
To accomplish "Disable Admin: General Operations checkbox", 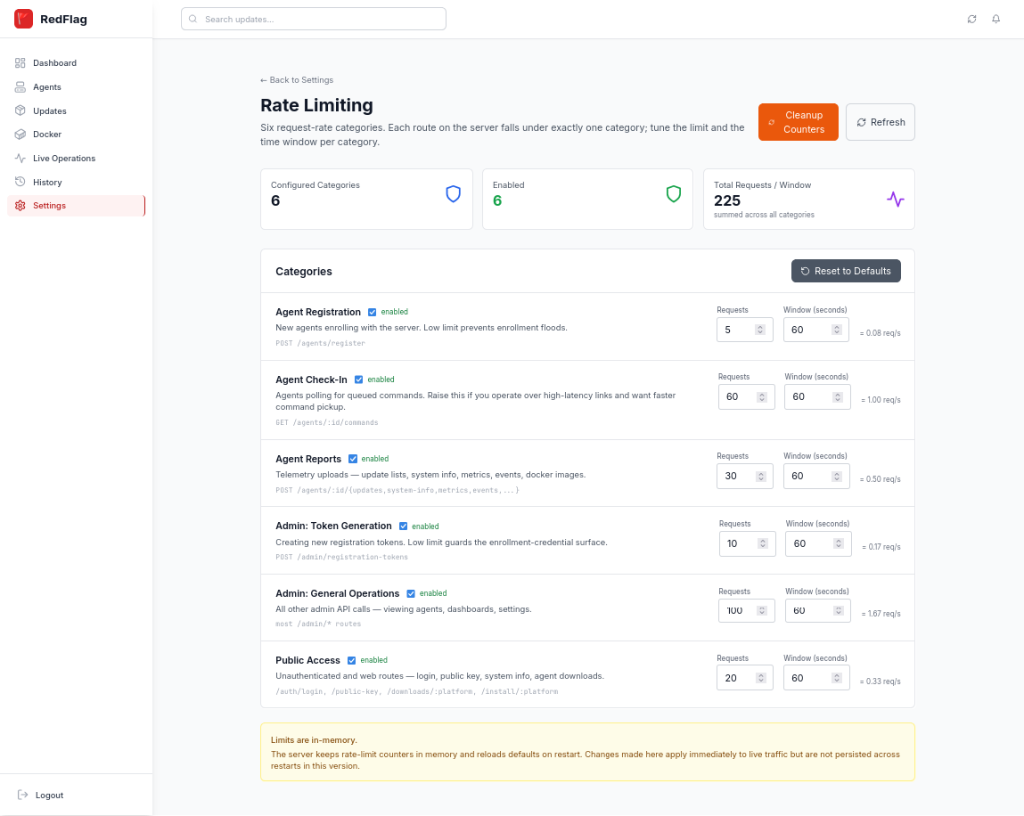I will click(411, 593).
